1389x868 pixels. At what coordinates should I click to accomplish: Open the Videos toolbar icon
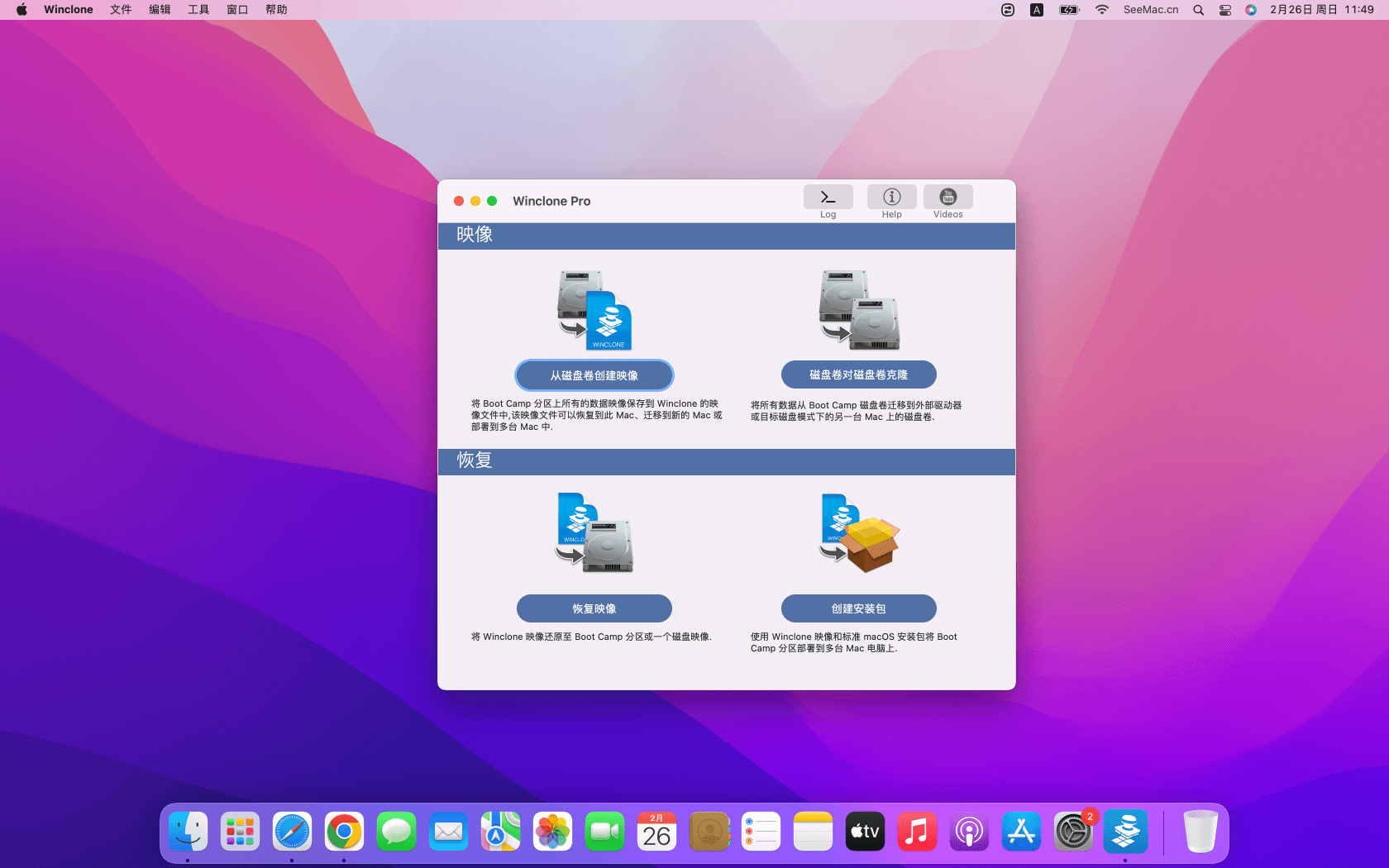click(x=947, y=198)
